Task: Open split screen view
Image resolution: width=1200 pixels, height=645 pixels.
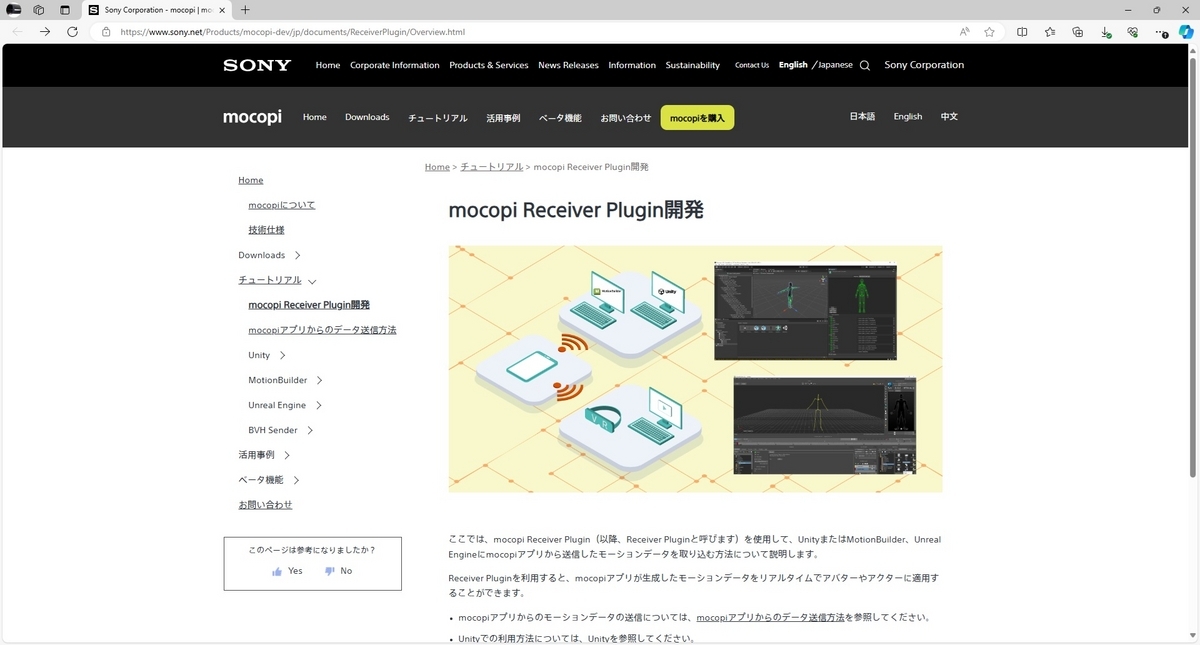Action: coord(1022,32)
